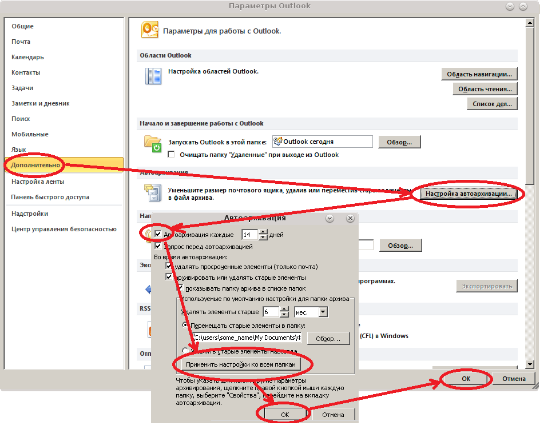Image resolution: width=540 pixels, height=424 pixels.
Task: Click 'Область навигации...' button
Action: pyautogui.click(x=479, y=74)
